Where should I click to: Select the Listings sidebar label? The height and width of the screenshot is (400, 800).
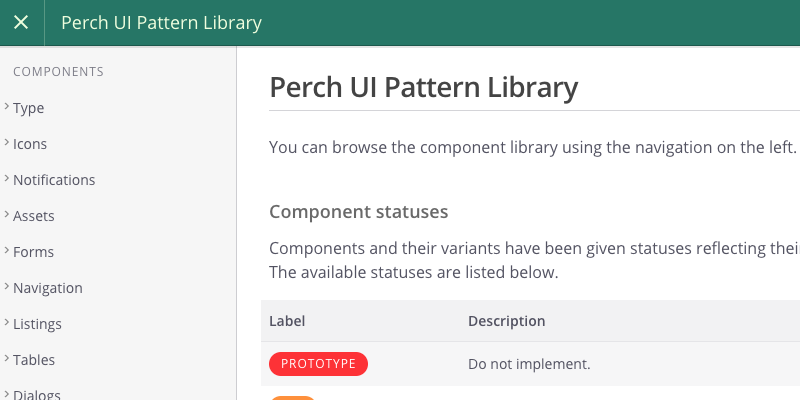tap(37, 324)
